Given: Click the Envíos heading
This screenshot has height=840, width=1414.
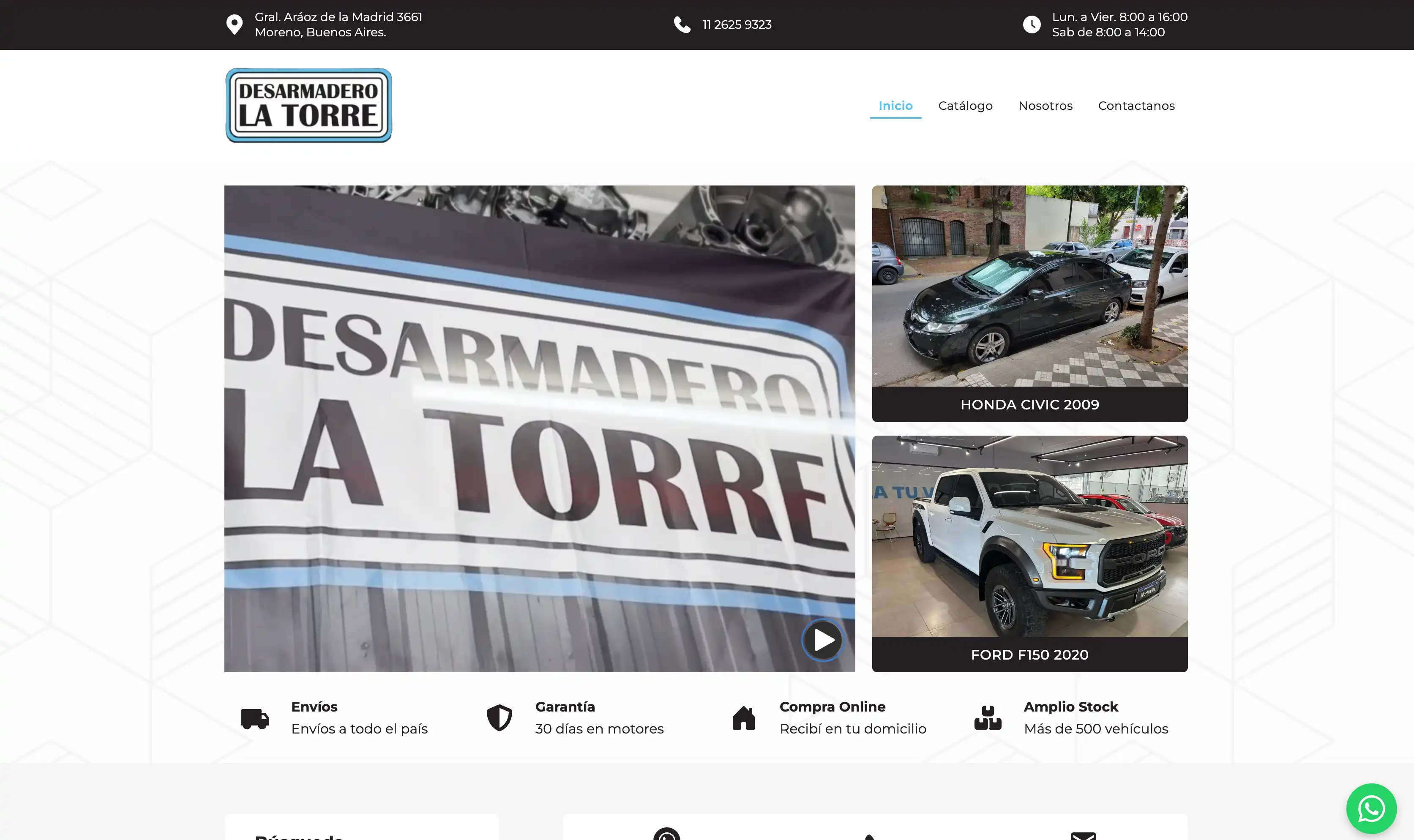Looking at the screenshot, I should click(x=314, y=707).
